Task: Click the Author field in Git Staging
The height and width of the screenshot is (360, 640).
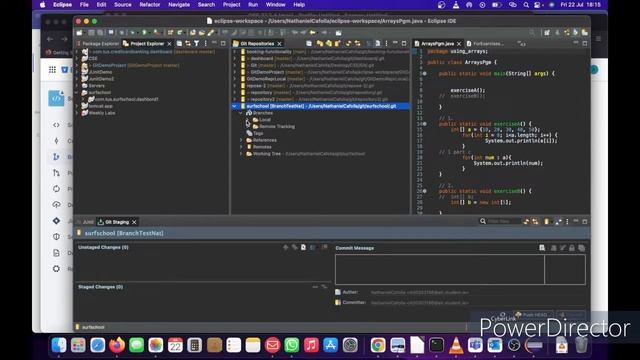Action: [x=478, y=292]
